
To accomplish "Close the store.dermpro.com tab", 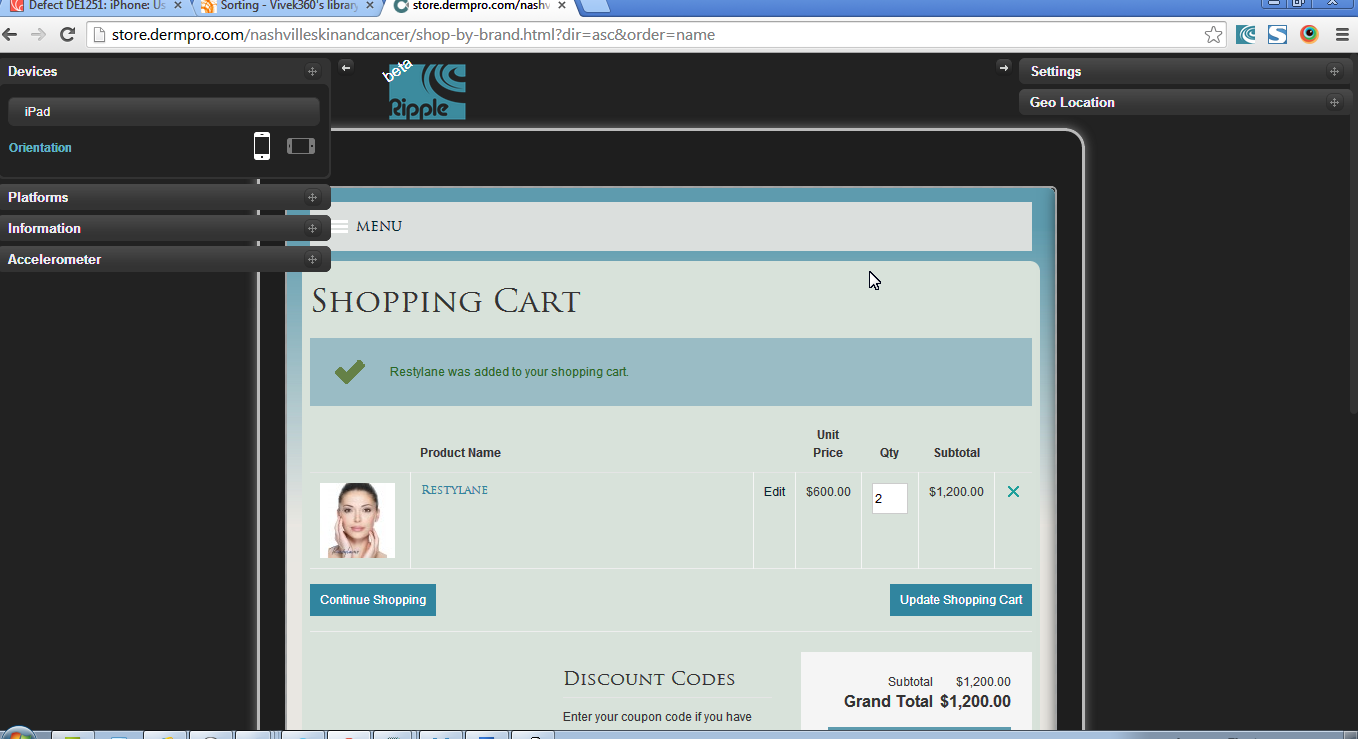I will [x=564, y=6].
